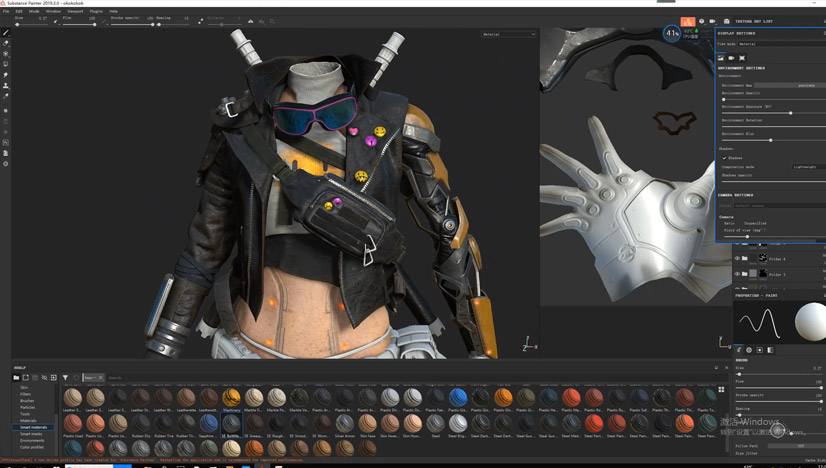
Task: Open the Mode menu
Action: click(34, 11)
